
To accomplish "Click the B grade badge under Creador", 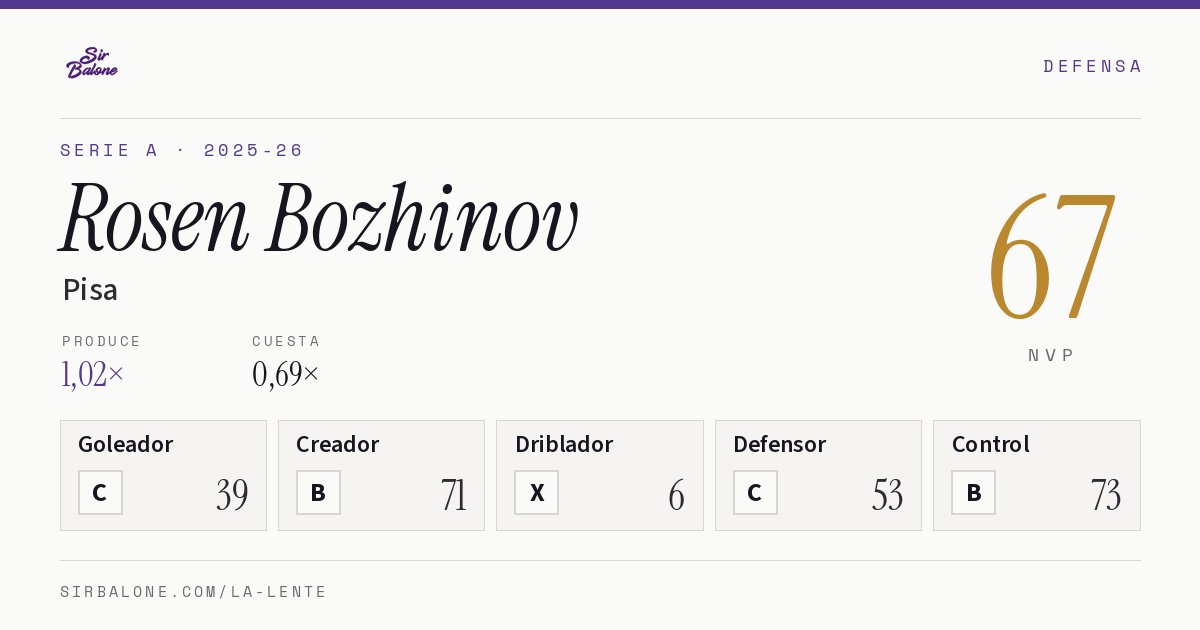I will [318, 493].
